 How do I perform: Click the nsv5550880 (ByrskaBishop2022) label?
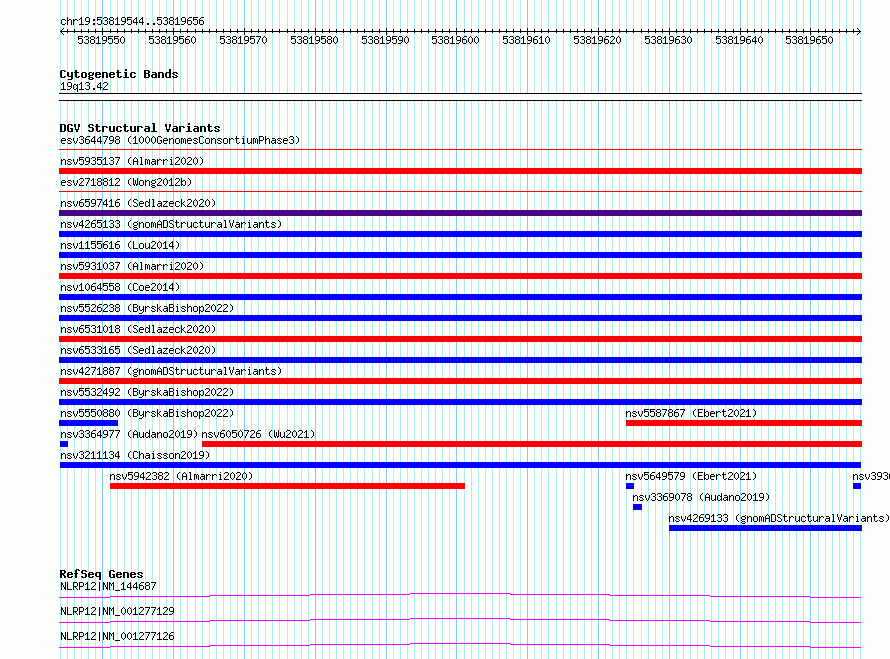click(x=147, y=413)
